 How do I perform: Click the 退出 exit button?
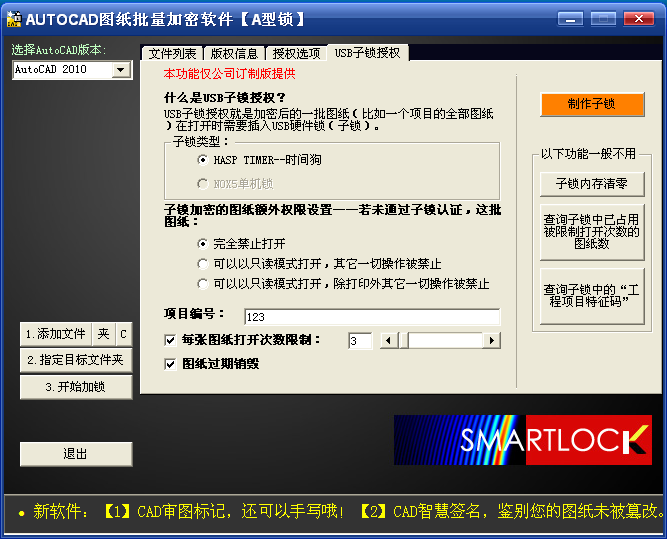(x=76, y=454)
